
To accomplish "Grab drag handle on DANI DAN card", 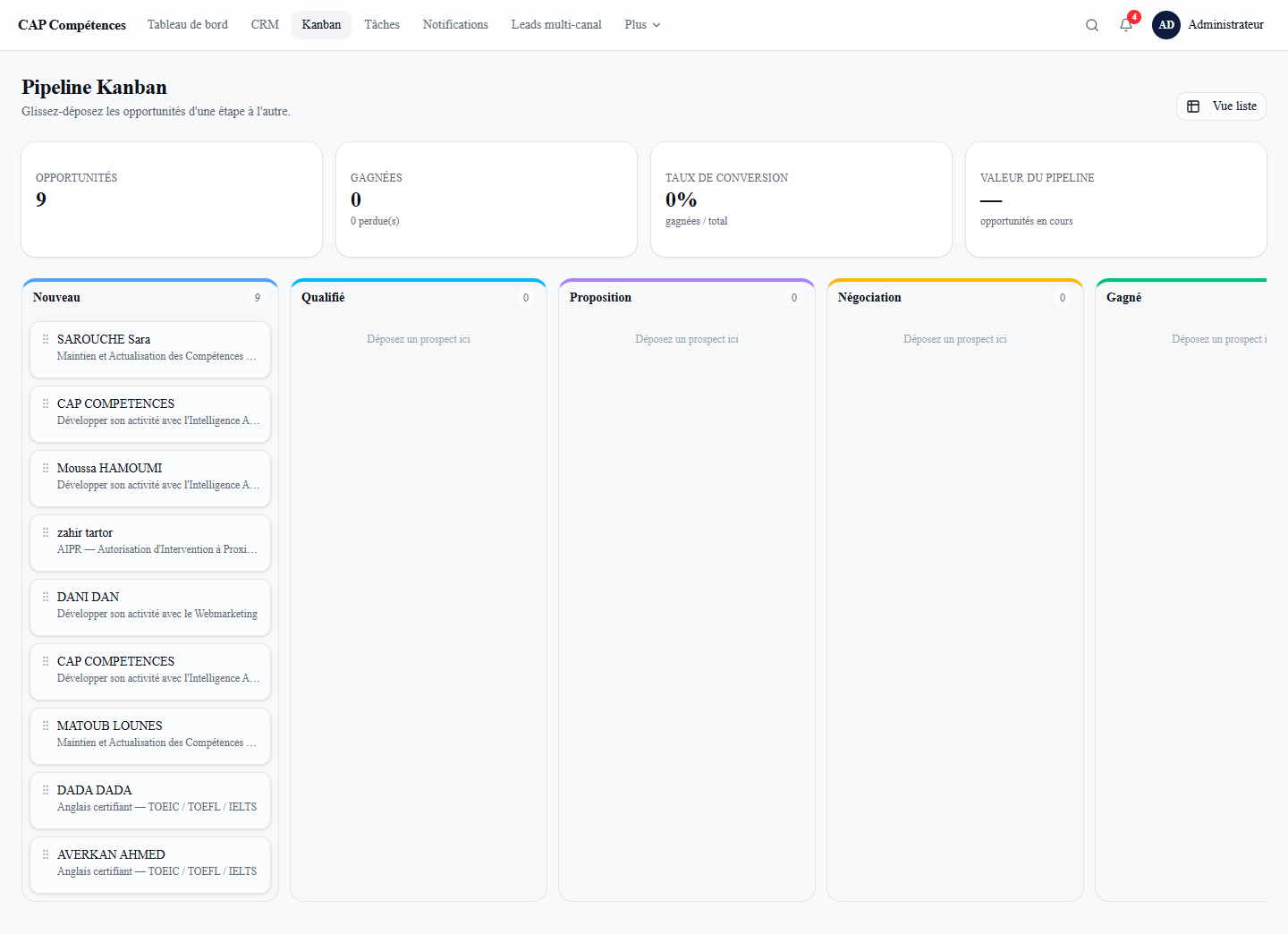I will point(46,597).
